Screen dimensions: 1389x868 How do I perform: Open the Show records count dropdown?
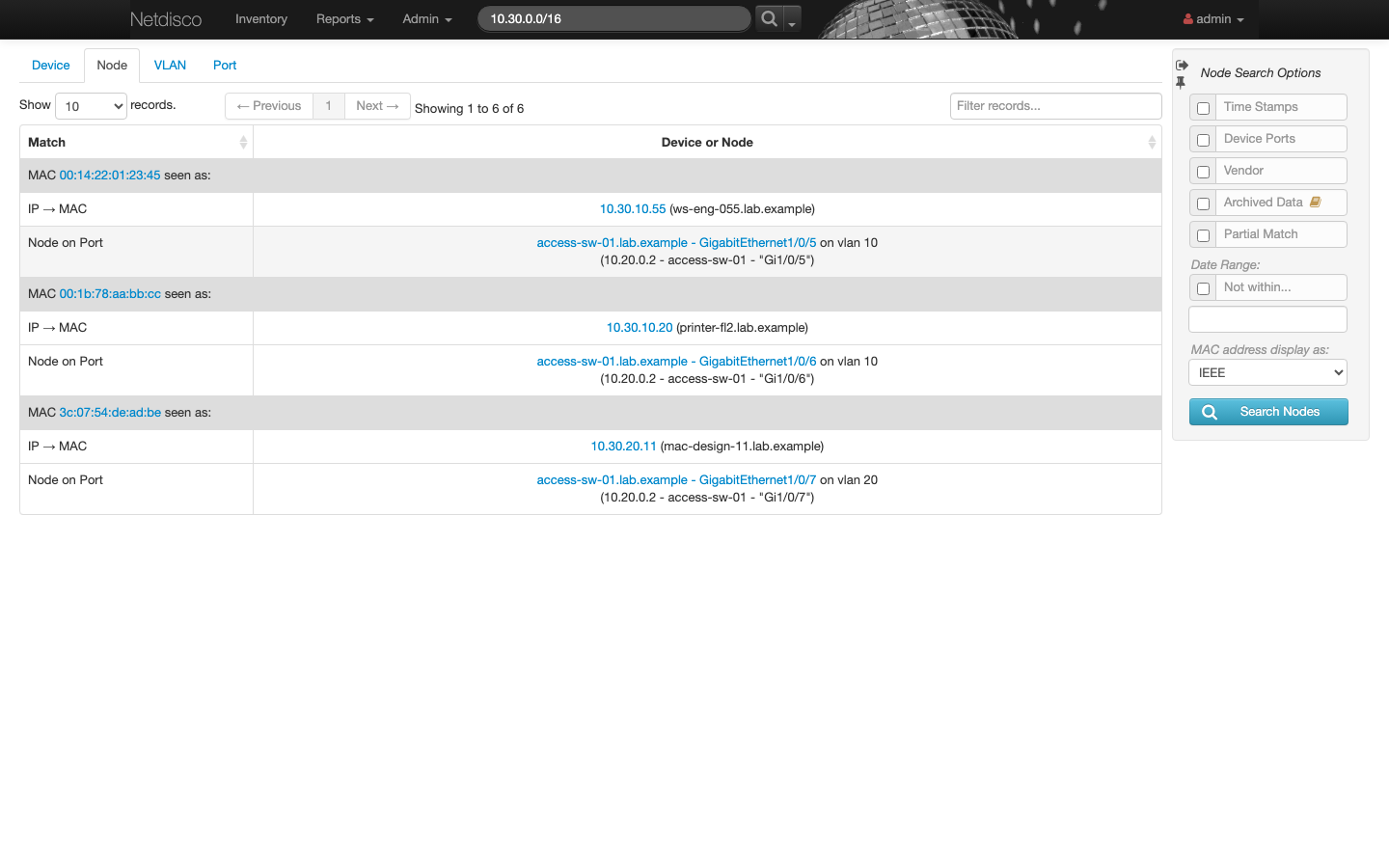tap(91, 106)
